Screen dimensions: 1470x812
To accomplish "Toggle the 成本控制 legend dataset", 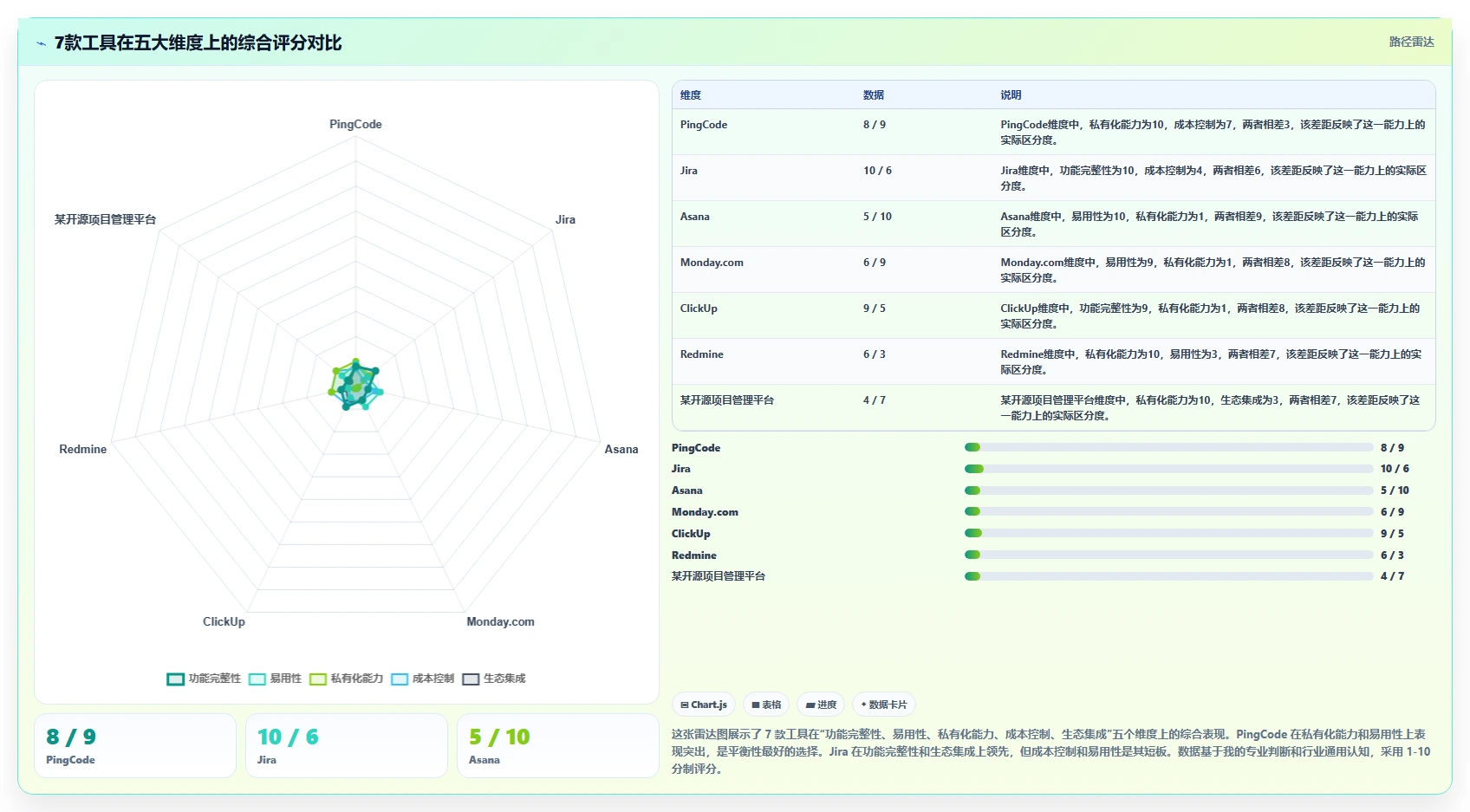I will click(x=422, y=679).
